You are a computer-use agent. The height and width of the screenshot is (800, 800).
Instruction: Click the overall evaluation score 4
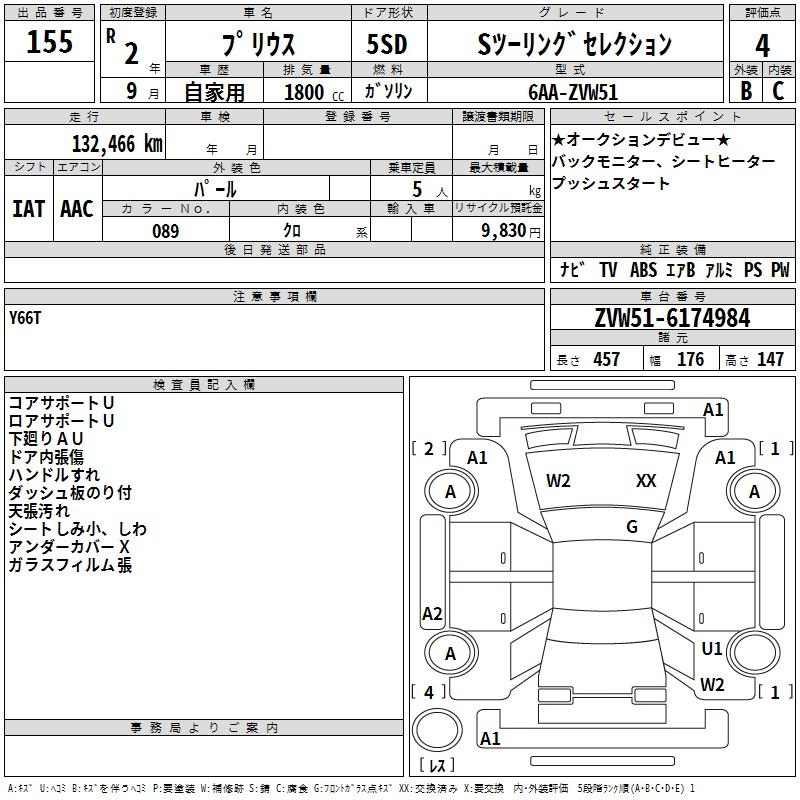[x=762, y=44]
